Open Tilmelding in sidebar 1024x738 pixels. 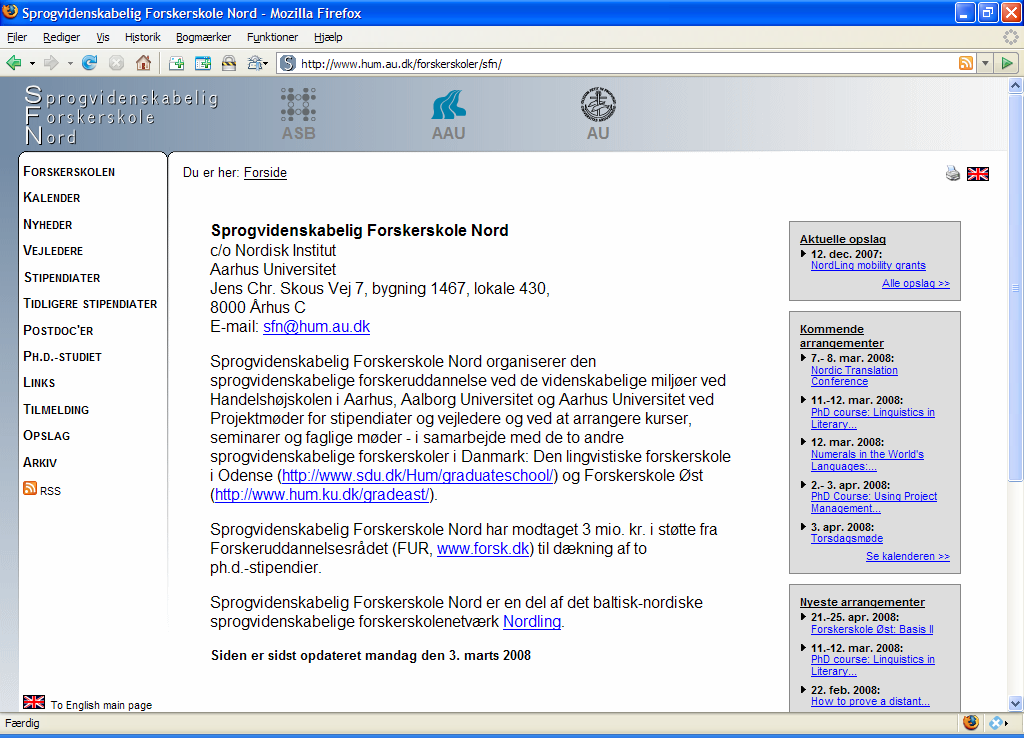[x=56, y=409]
